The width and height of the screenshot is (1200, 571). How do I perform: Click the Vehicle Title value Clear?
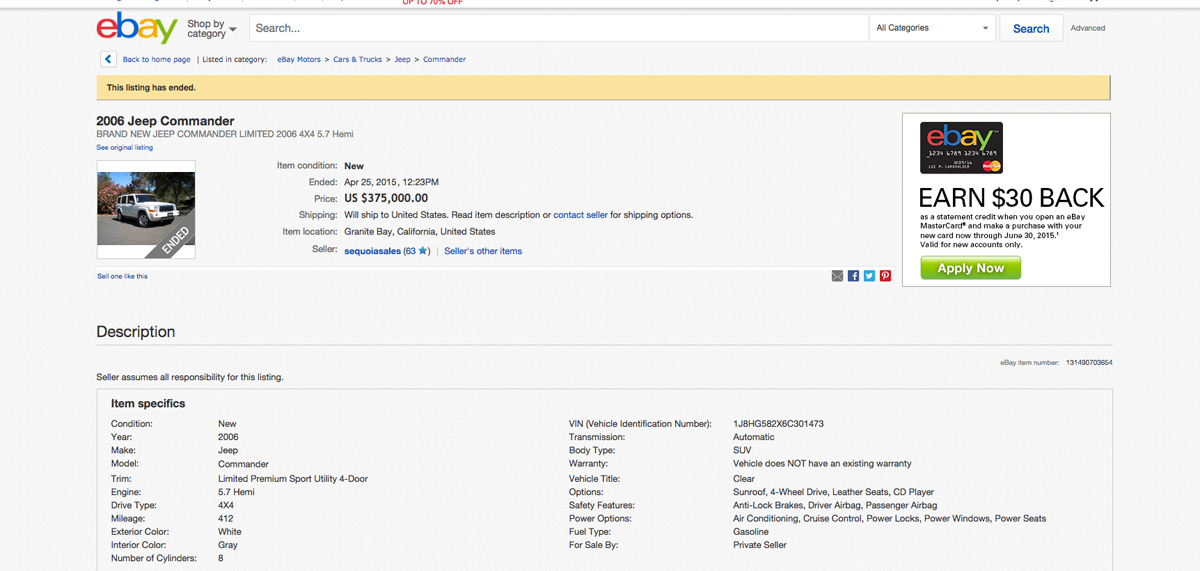[x=743, y=479]
